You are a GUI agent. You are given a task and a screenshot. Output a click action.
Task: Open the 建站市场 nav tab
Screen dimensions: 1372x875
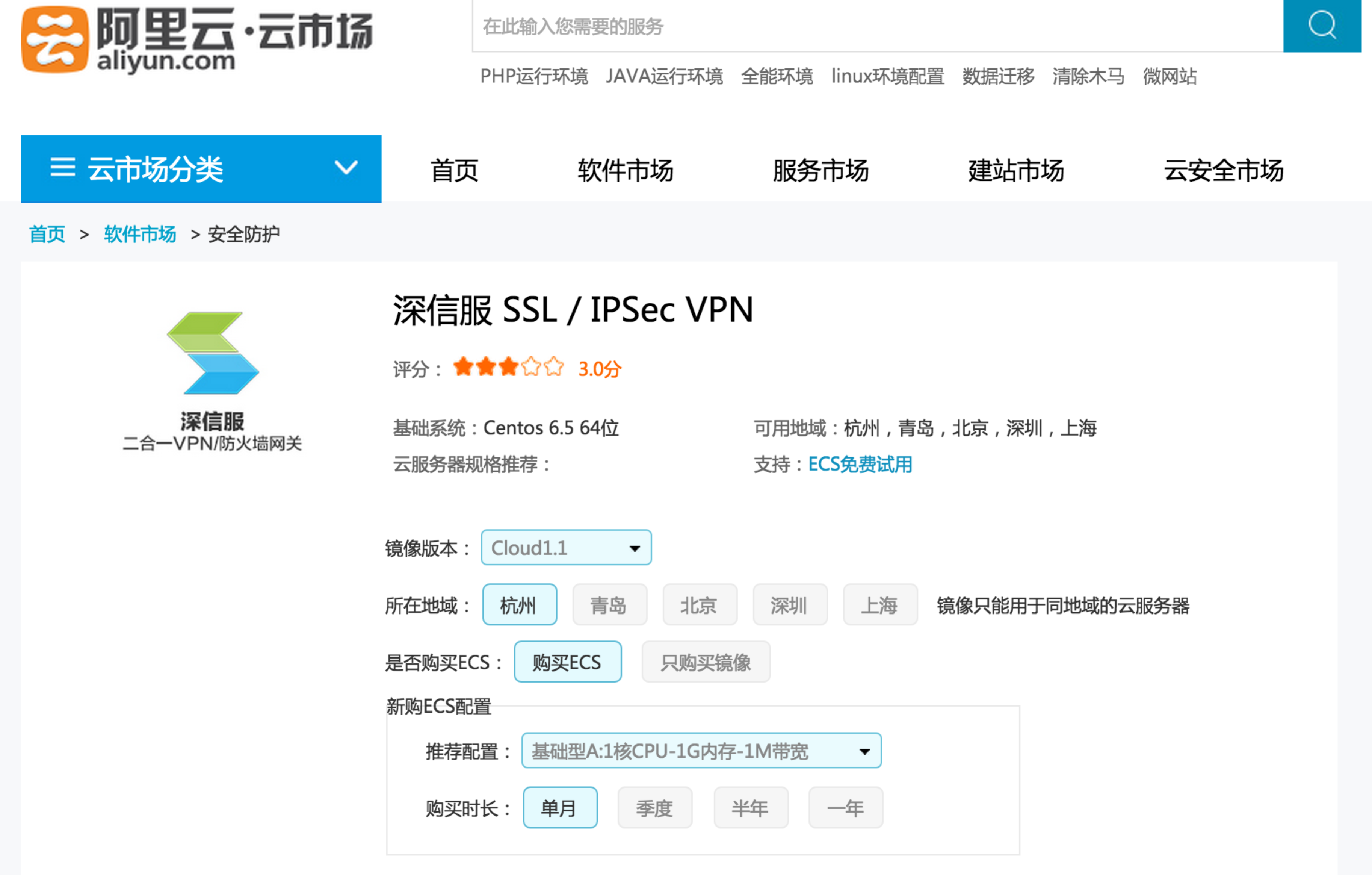point(1016,170)
